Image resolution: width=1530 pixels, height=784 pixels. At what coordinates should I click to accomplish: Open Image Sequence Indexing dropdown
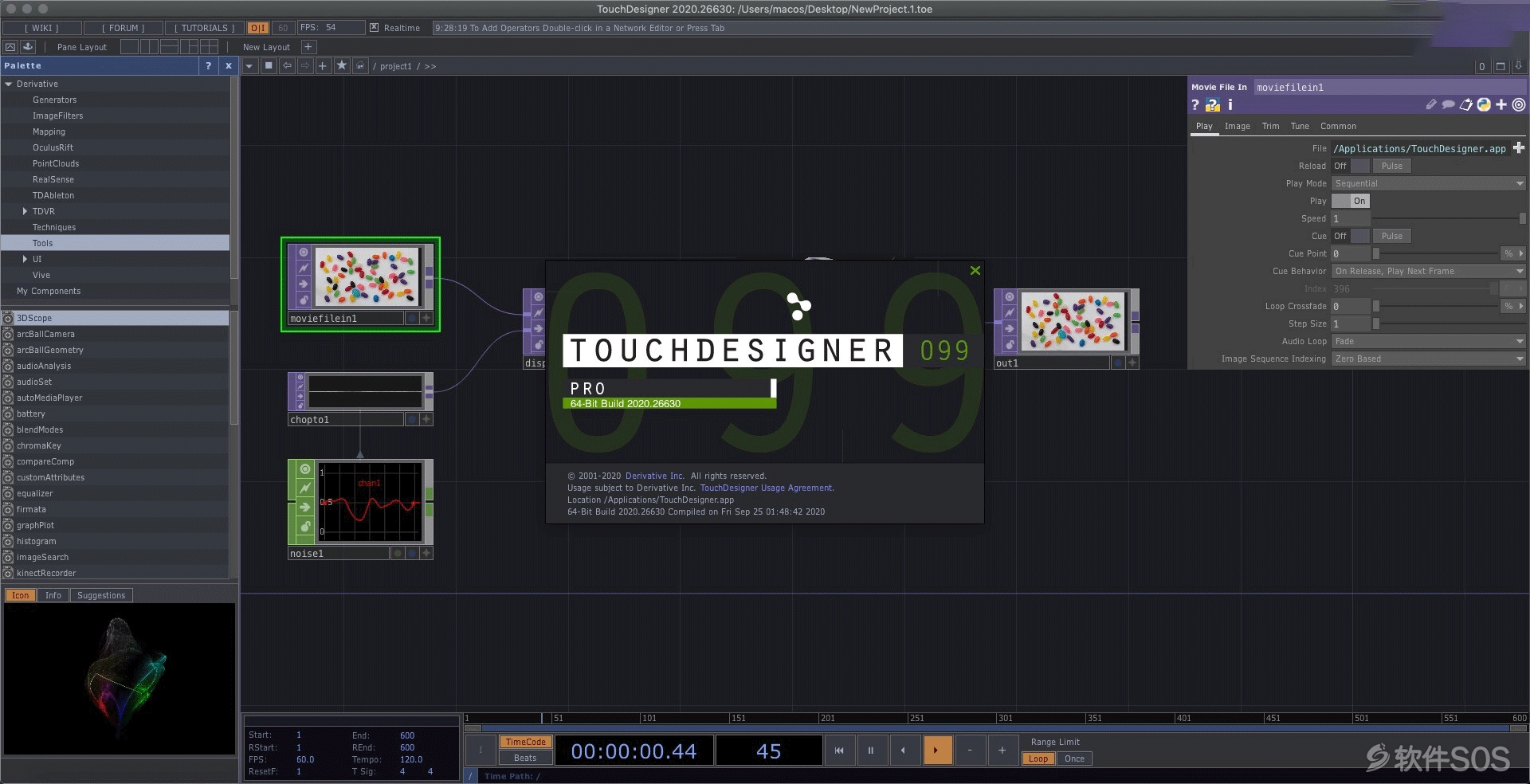1428,359
